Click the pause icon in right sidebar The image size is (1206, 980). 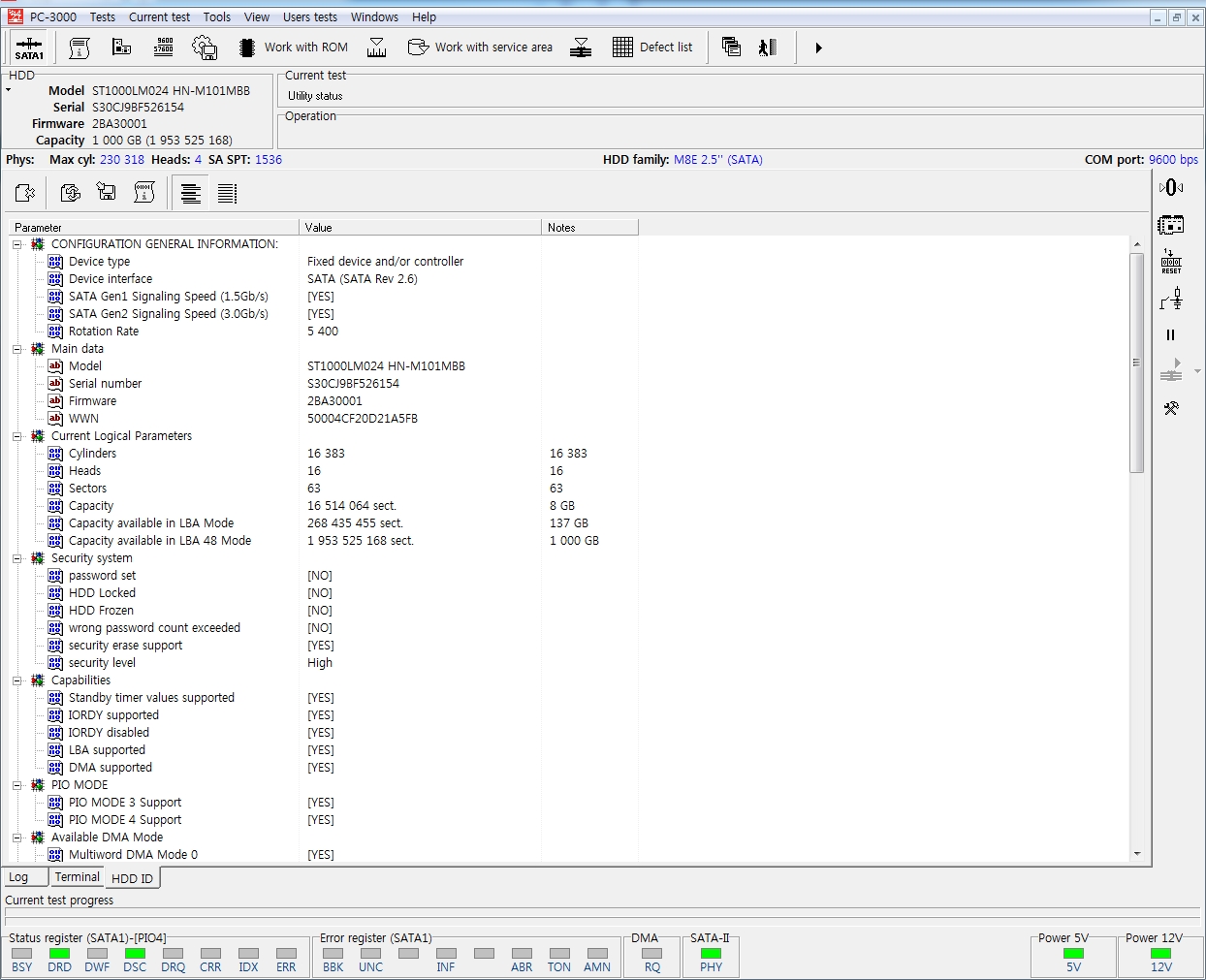(x=1170, y=335)
